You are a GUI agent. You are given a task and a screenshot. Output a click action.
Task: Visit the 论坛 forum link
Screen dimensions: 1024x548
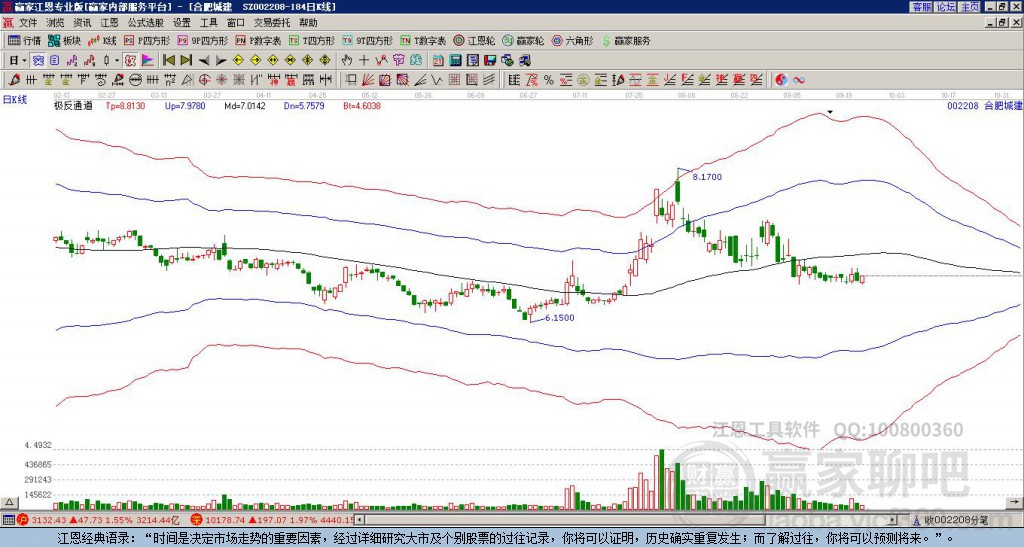click(x=945, y=7)
